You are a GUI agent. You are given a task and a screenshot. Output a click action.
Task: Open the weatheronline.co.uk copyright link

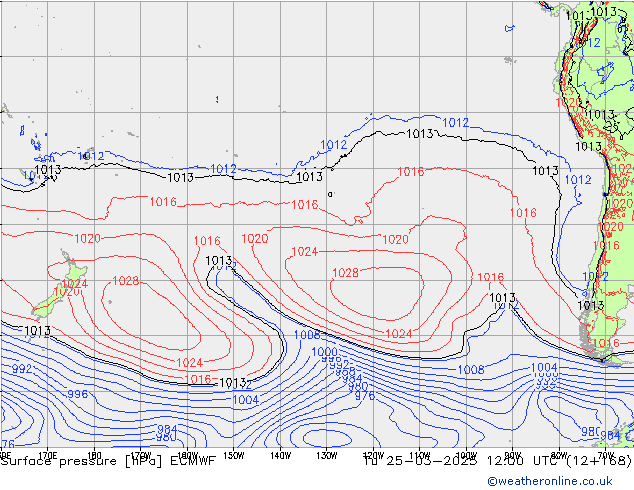pos(550,481)
